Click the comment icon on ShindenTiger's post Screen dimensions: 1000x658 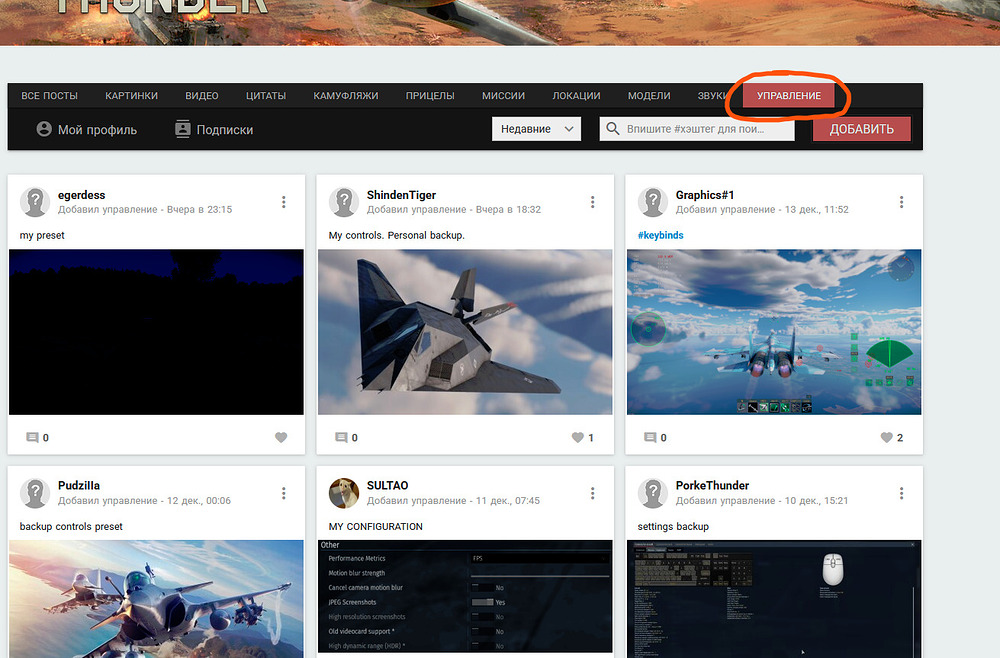[x=341, y=438]
